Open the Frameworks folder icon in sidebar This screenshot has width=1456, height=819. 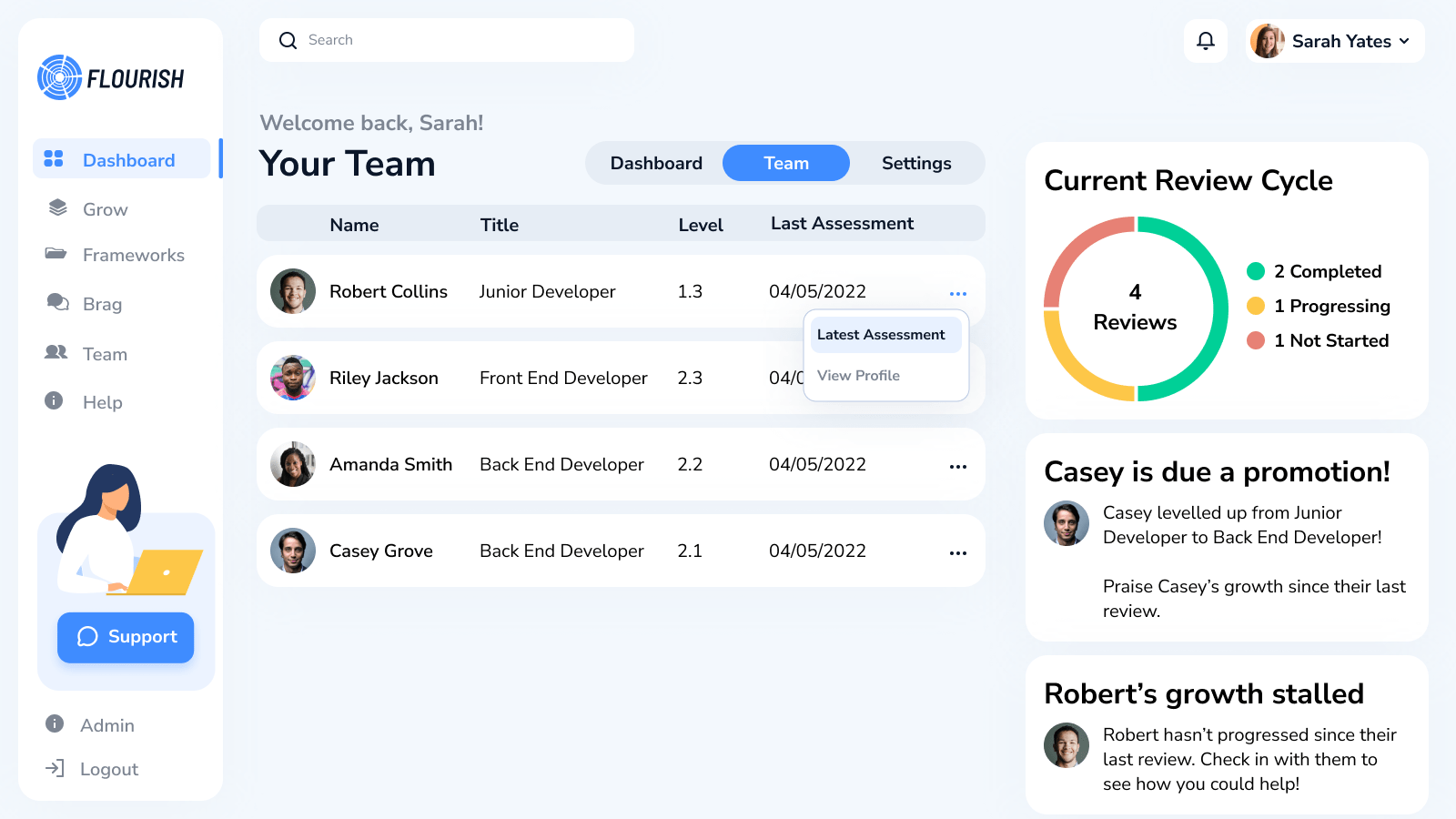click(x=56, y=254)
